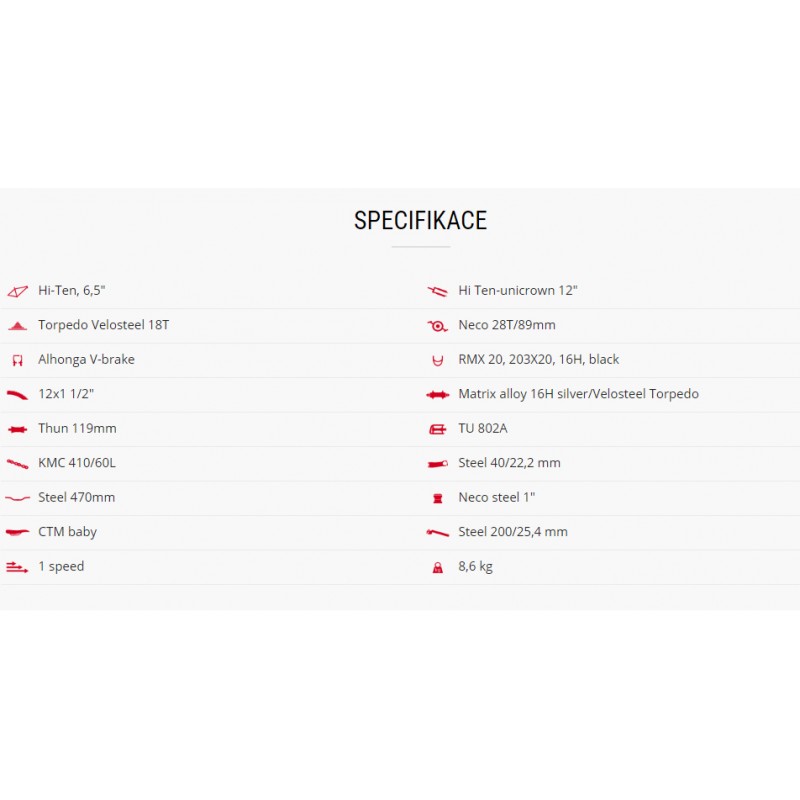Click the fork icon beside Hi Ten-unicrown 12"
The width and height of the screenshot is (800, 800).
tap(437, 291)
